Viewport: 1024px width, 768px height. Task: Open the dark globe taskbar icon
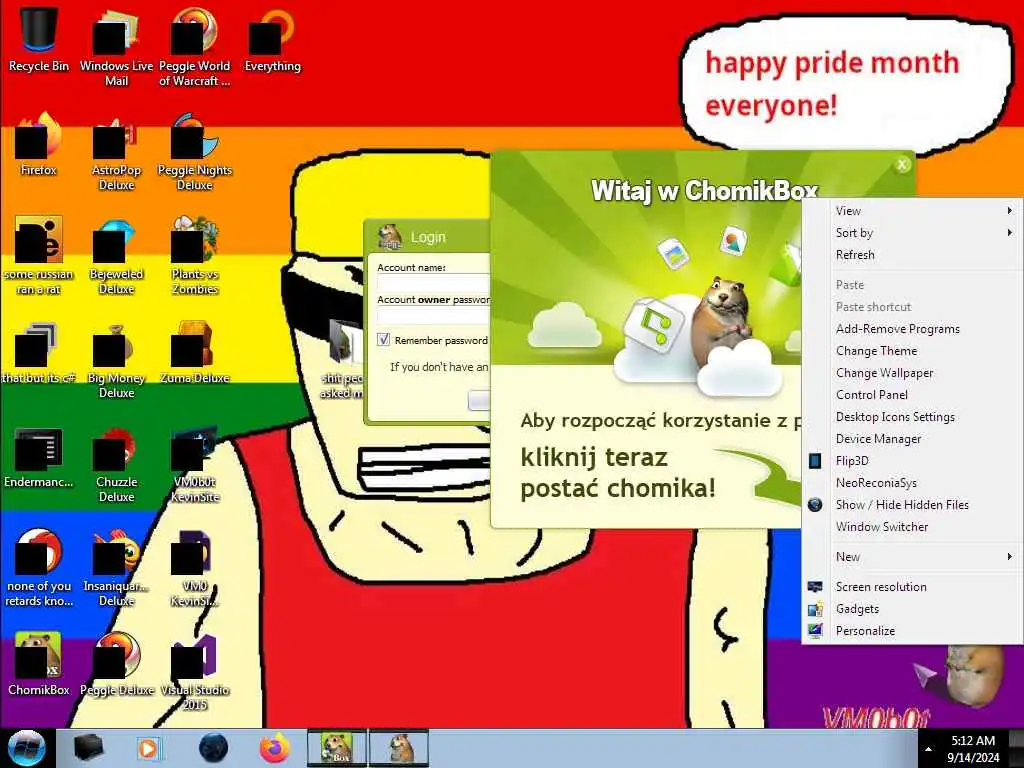point(213,748)
